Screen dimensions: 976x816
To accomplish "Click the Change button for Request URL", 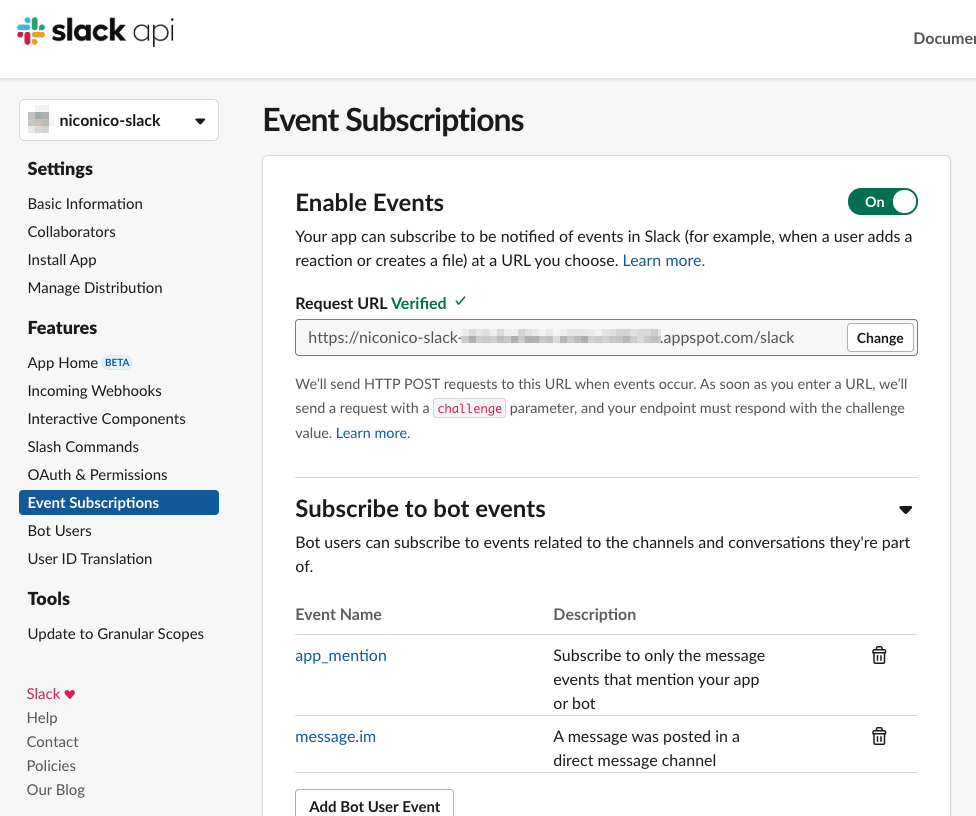I will pyautogui.click(x=880, y=338).
